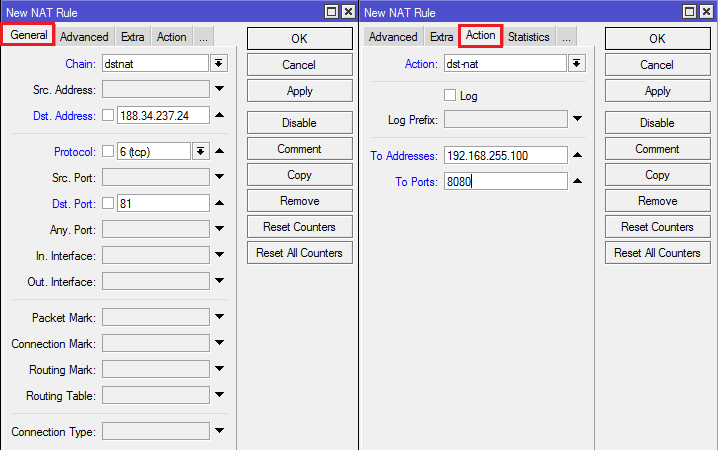Enable the Log checkbox
Viewport: 719px width, 450px height.
(x=450, y=95)
